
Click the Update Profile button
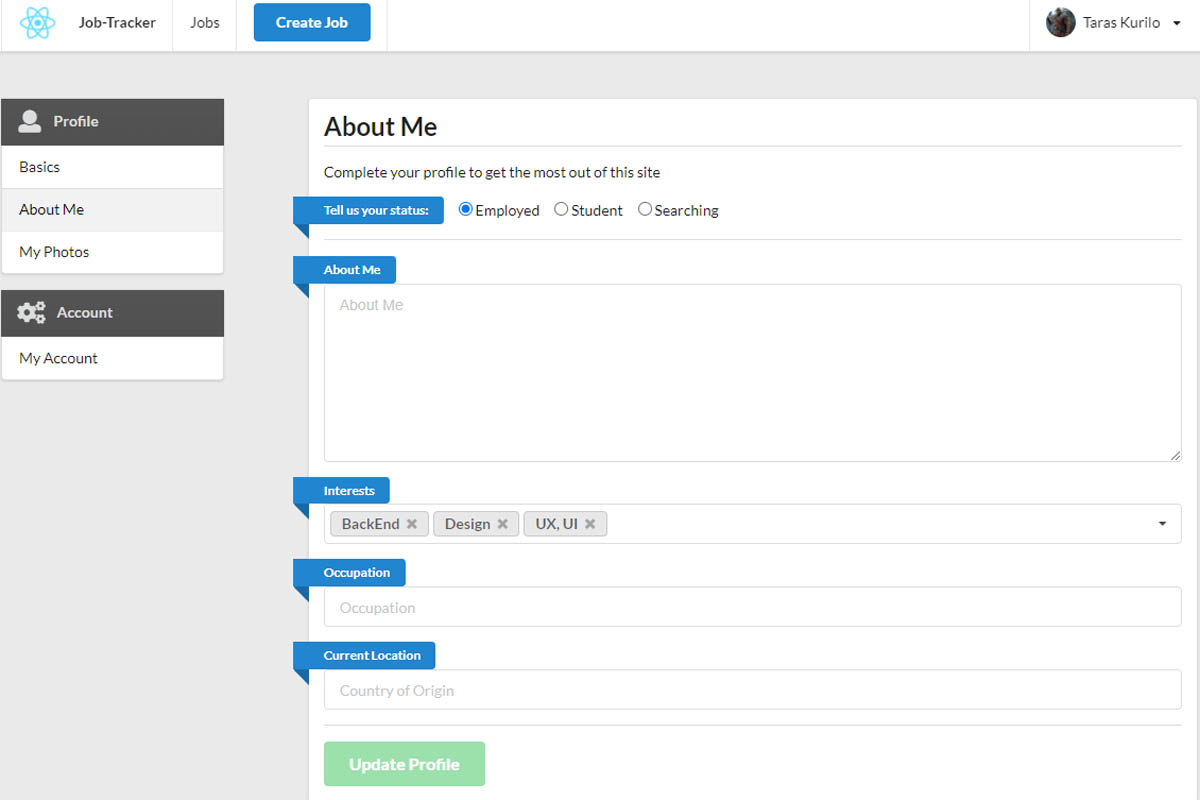(404, 763)
